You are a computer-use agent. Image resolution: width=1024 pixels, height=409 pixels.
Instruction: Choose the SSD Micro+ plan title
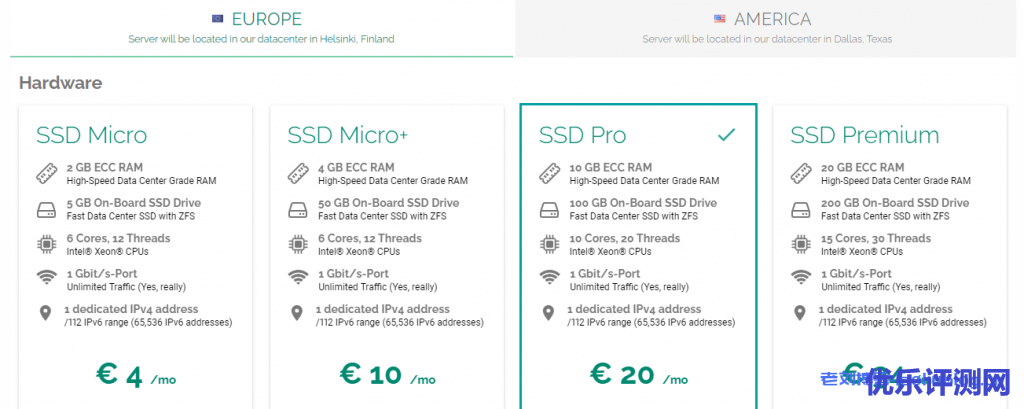coord(351,135)
